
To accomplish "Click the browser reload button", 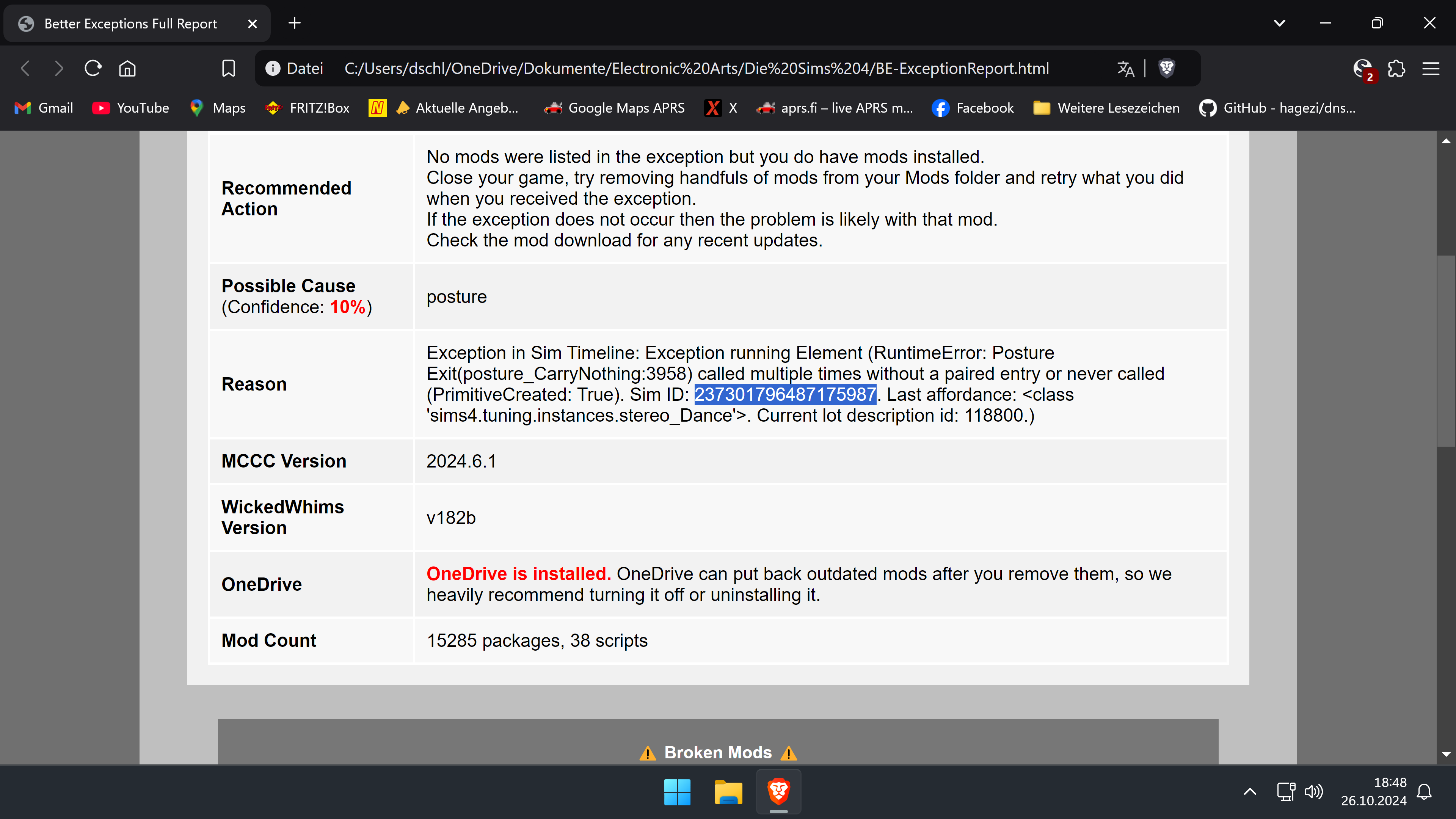I will click(x=93, y=68).
